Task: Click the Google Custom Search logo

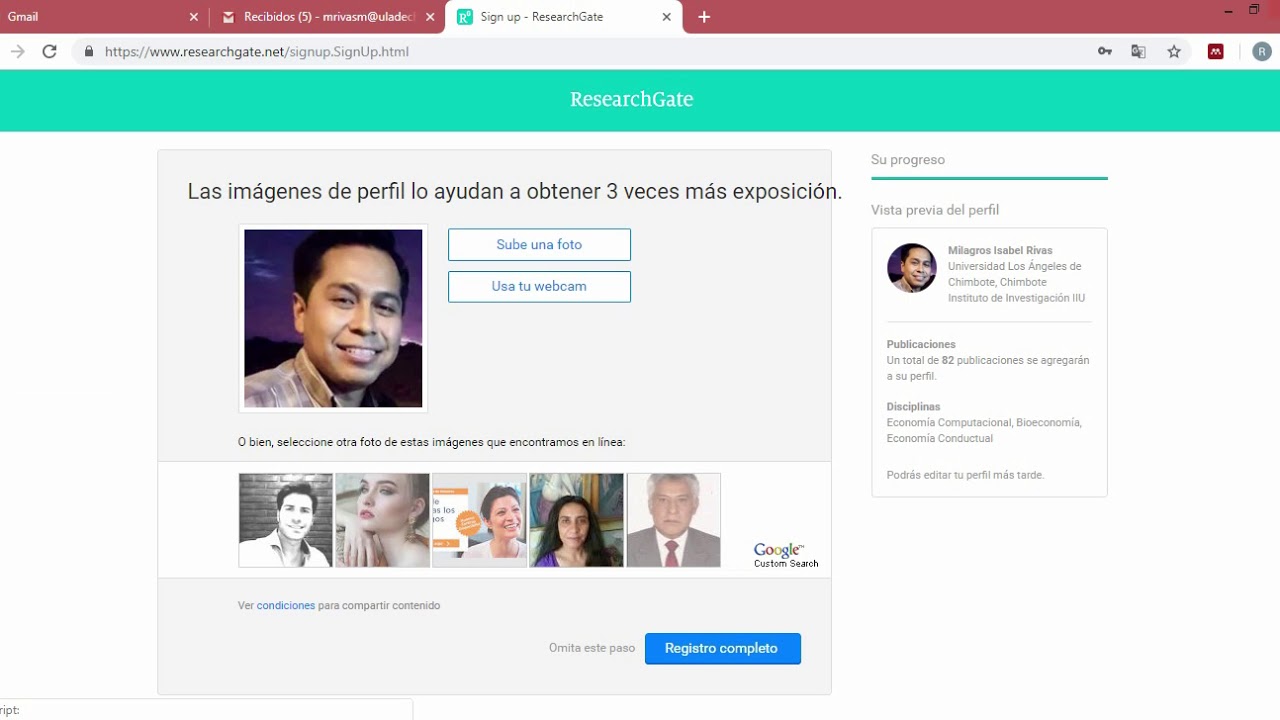Action: point(786,556)
